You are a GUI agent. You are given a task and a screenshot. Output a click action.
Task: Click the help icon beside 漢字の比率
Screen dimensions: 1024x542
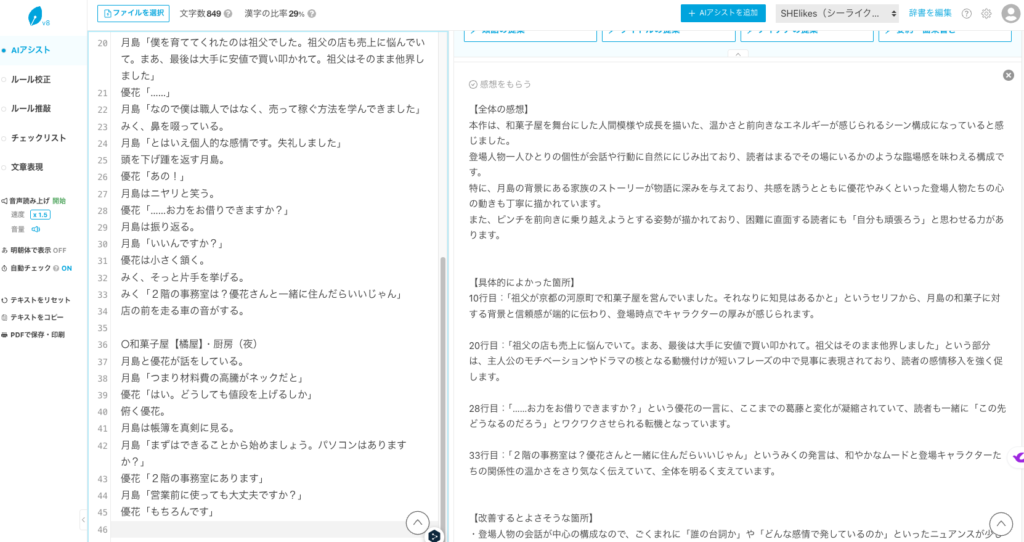(x=312, y=14)
